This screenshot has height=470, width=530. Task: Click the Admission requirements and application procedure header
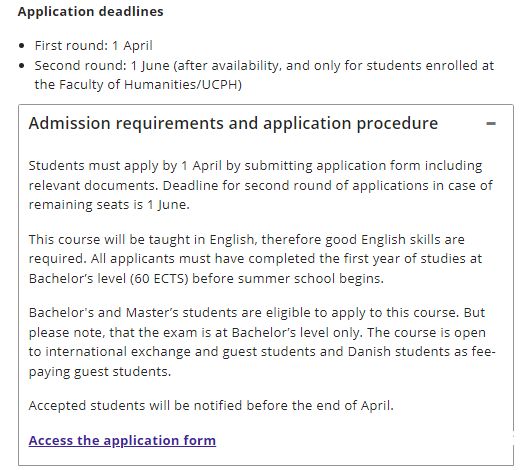tap(233, 123)
